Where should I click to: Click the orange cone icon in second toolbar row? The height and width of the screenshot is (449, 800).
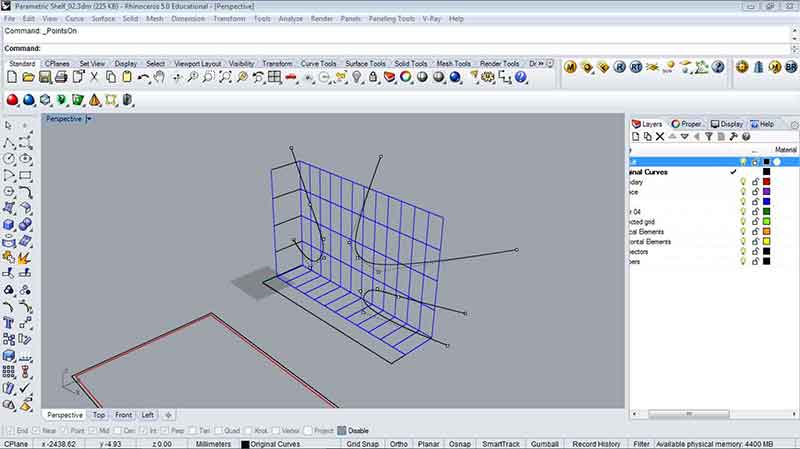95,100
